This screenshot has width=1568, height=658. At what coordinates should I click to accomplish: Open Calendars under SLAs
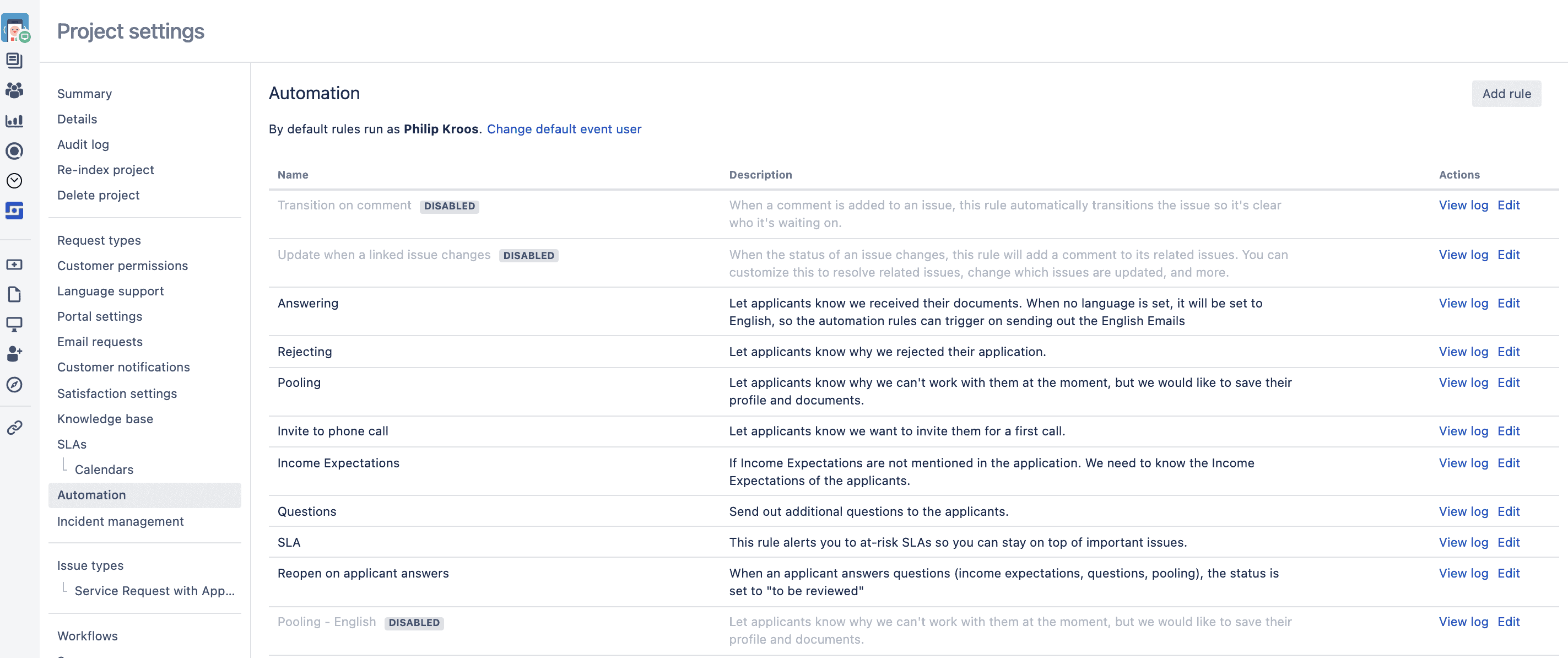104,470
